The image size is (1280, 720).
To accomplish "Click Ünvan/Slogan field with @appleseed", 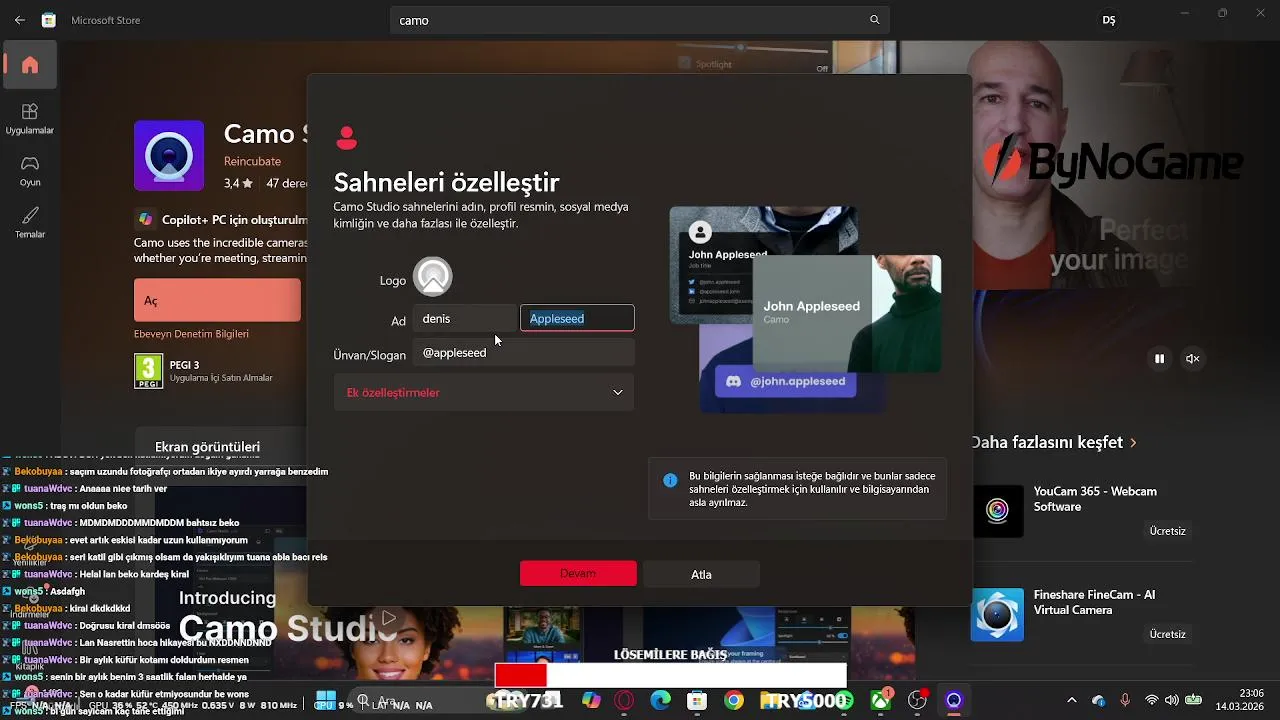I will (524, 352).
